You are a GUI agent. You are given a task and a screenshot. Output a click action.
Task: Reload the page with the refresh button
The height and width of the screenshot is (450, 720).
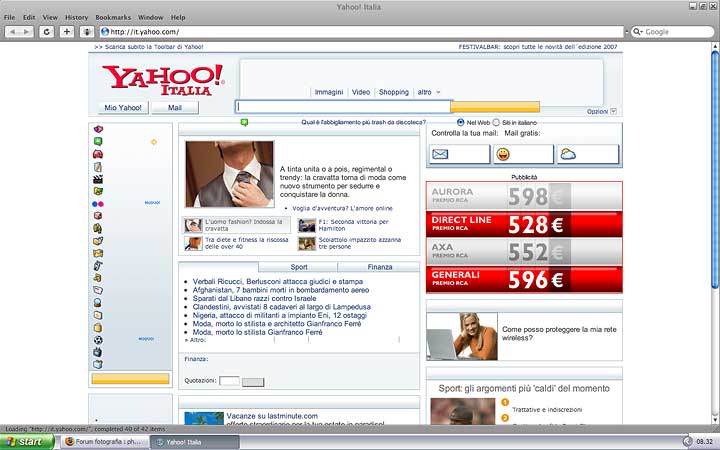coord(46,32)
